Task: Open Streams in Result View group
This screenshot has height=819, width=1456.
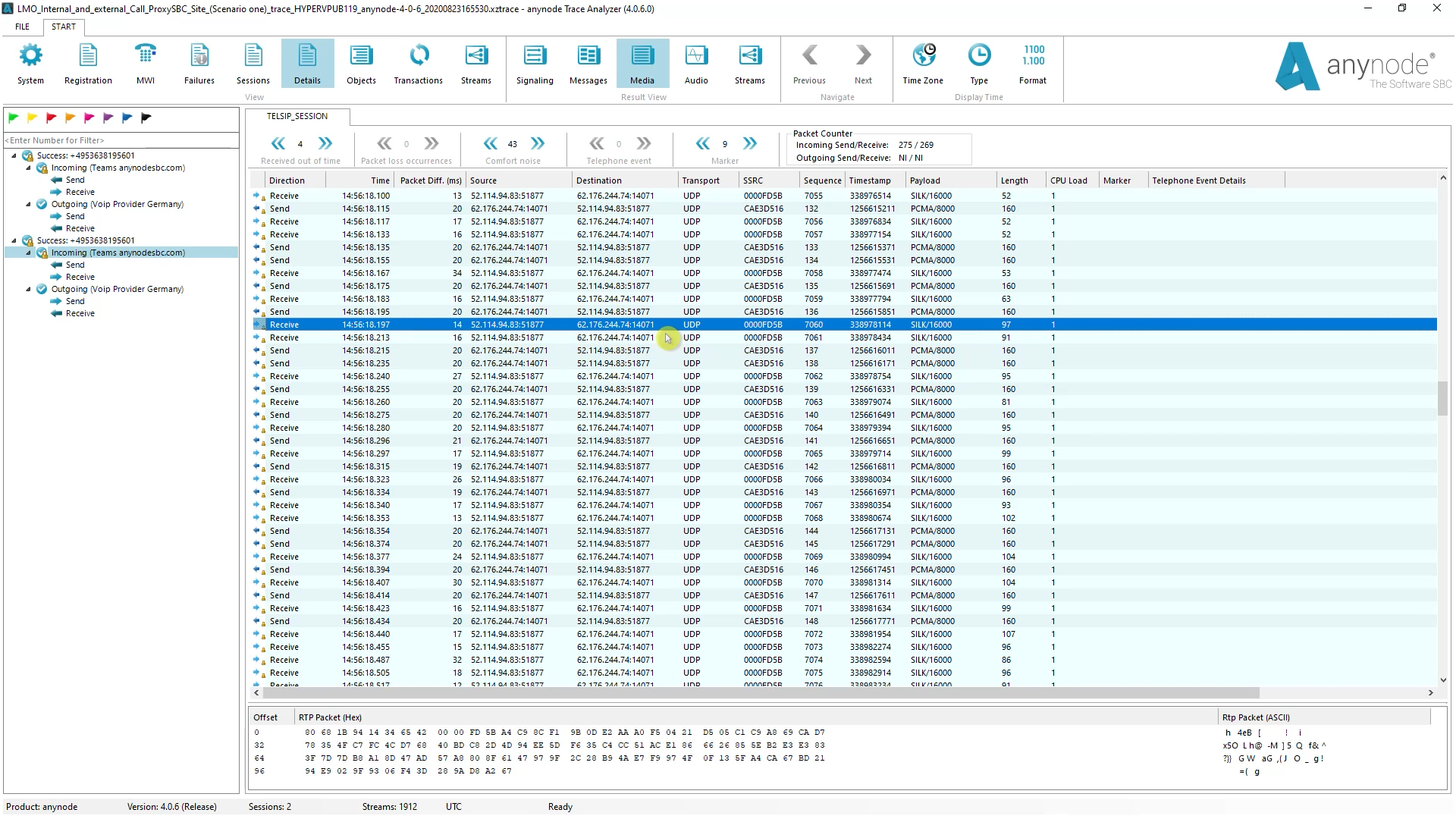Action: (x=750, y=64)
